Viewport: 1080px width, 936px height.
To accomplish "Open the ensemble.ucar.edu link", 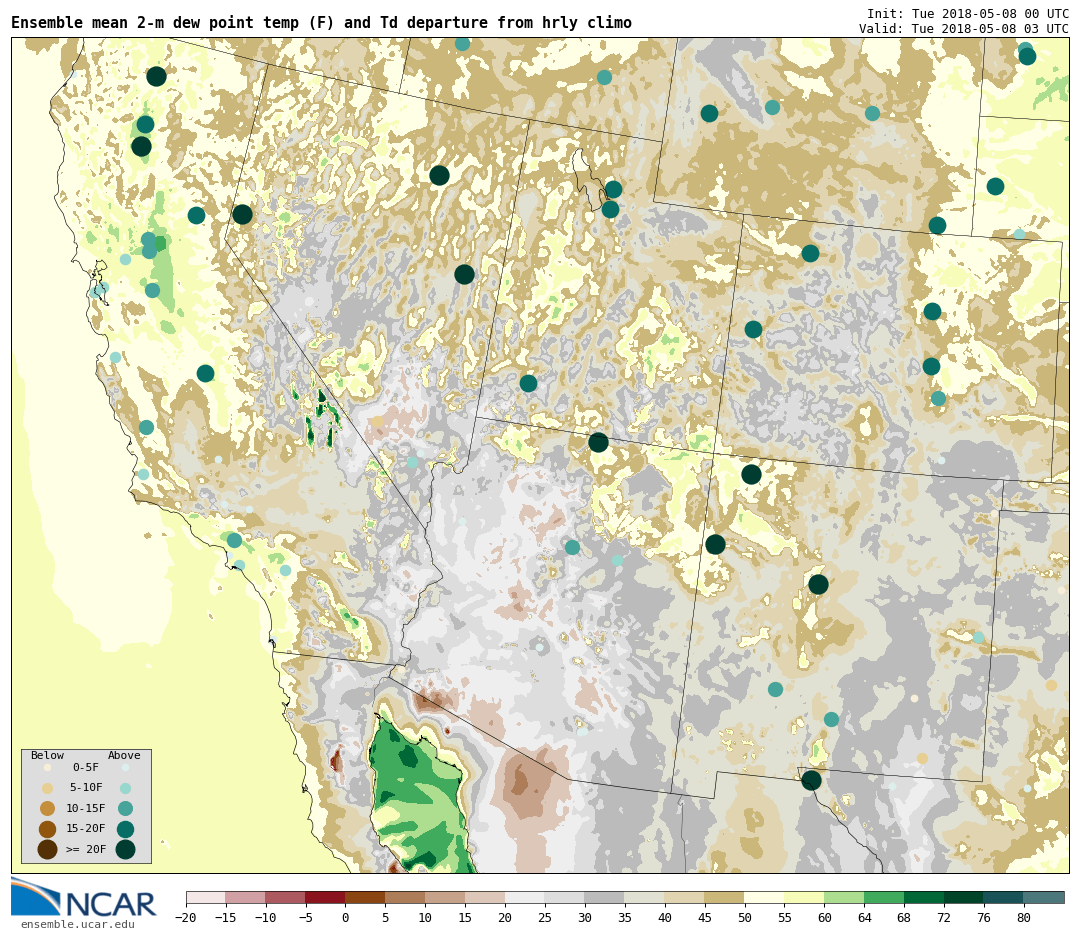I will coord(77,924).
